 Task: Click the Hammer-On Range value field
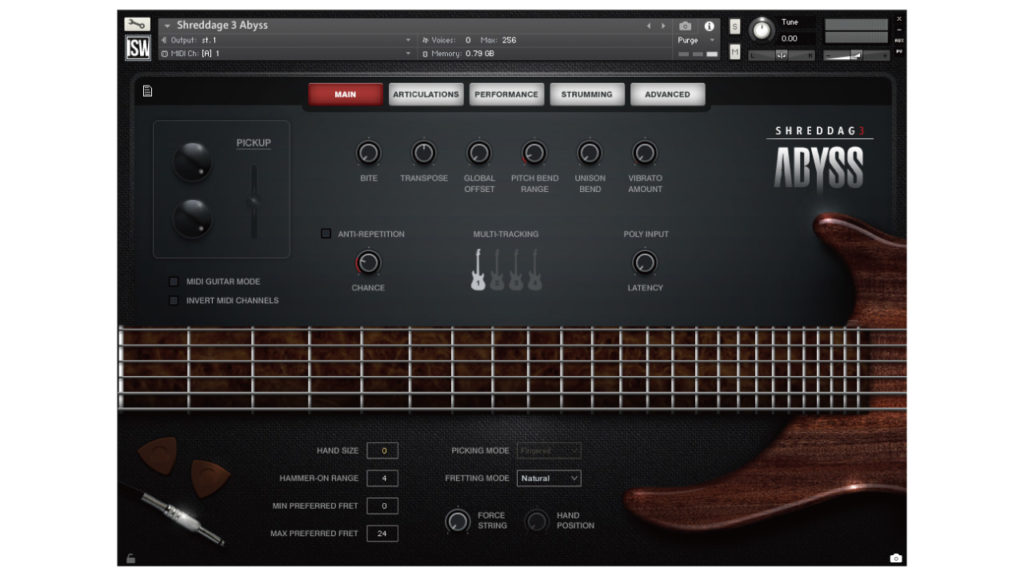point(383,478)
